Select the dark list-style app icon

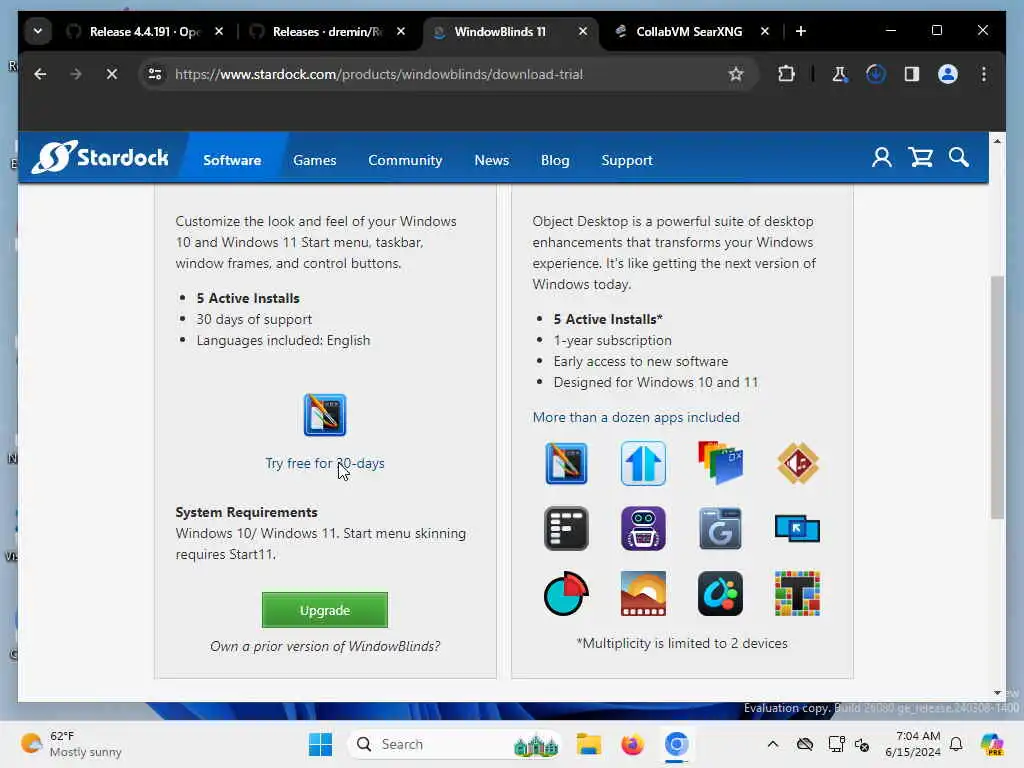566,528
